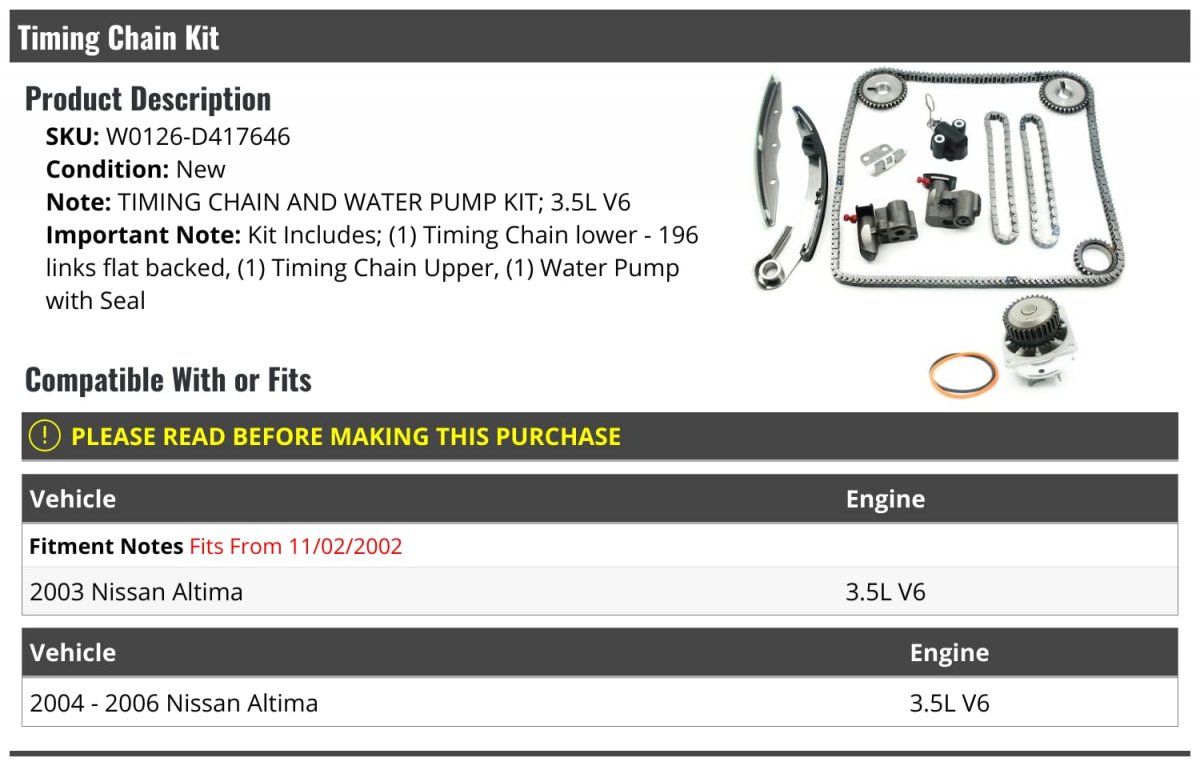This screenshot has height=766, width=1200.
Task: Click the second Vehicle column header
Action: [73, 652]
